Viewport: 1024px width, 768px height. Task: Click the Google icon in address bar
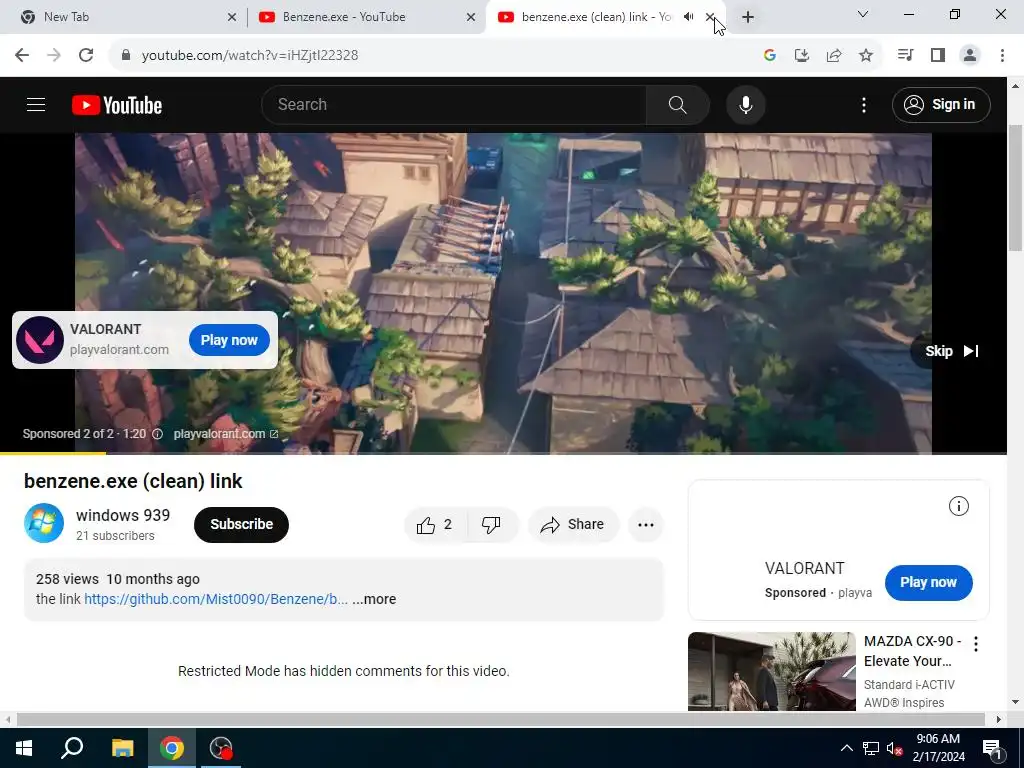point(769,56)
